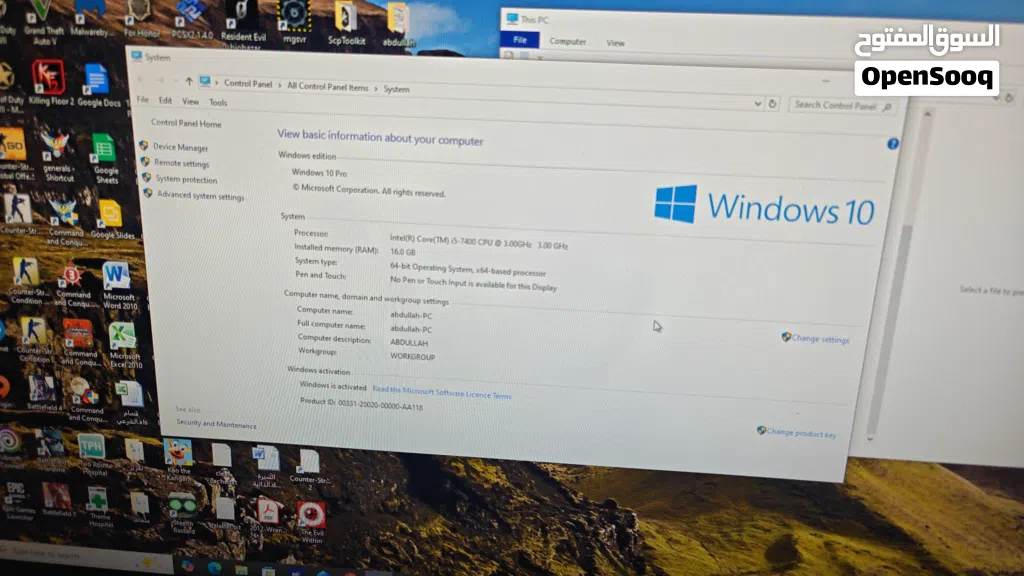Open Advanced system settings
Viewport: 1024px width, 576px height.
pos(200,196)
